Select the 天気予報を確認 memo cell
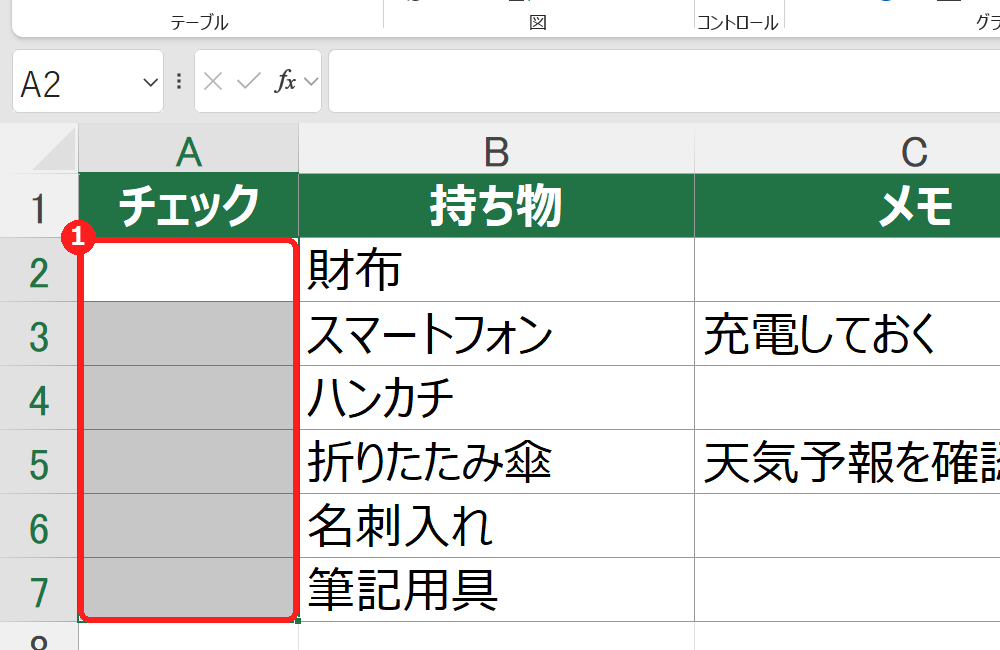Image resolution: width=1000 pixels, height=650 pixels. [848, 462]
